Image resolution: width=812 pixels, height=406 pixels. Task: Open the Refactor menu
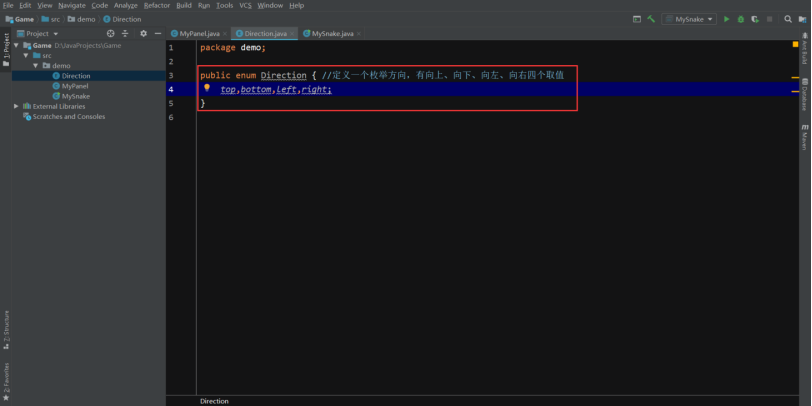[x=157, y=5]
